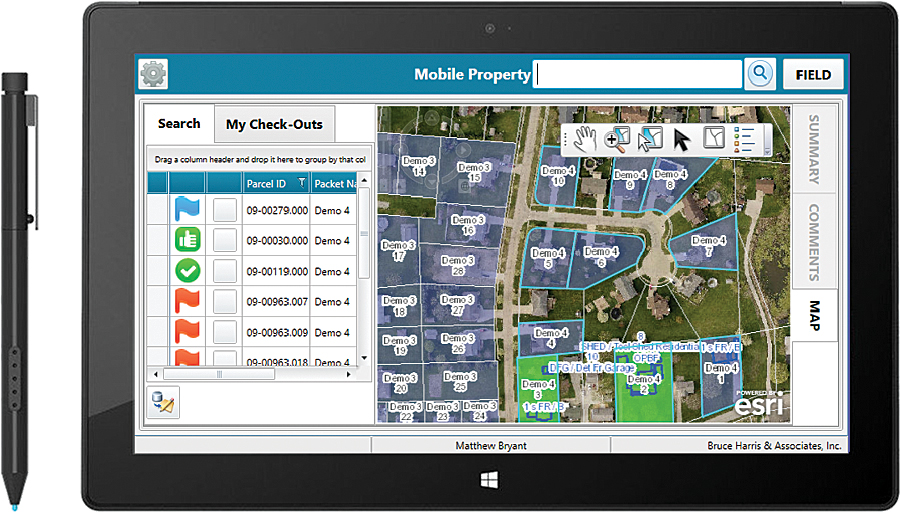
Task: Click the Demo 4 9 parcel on map
Action: [x=629, y=180]
